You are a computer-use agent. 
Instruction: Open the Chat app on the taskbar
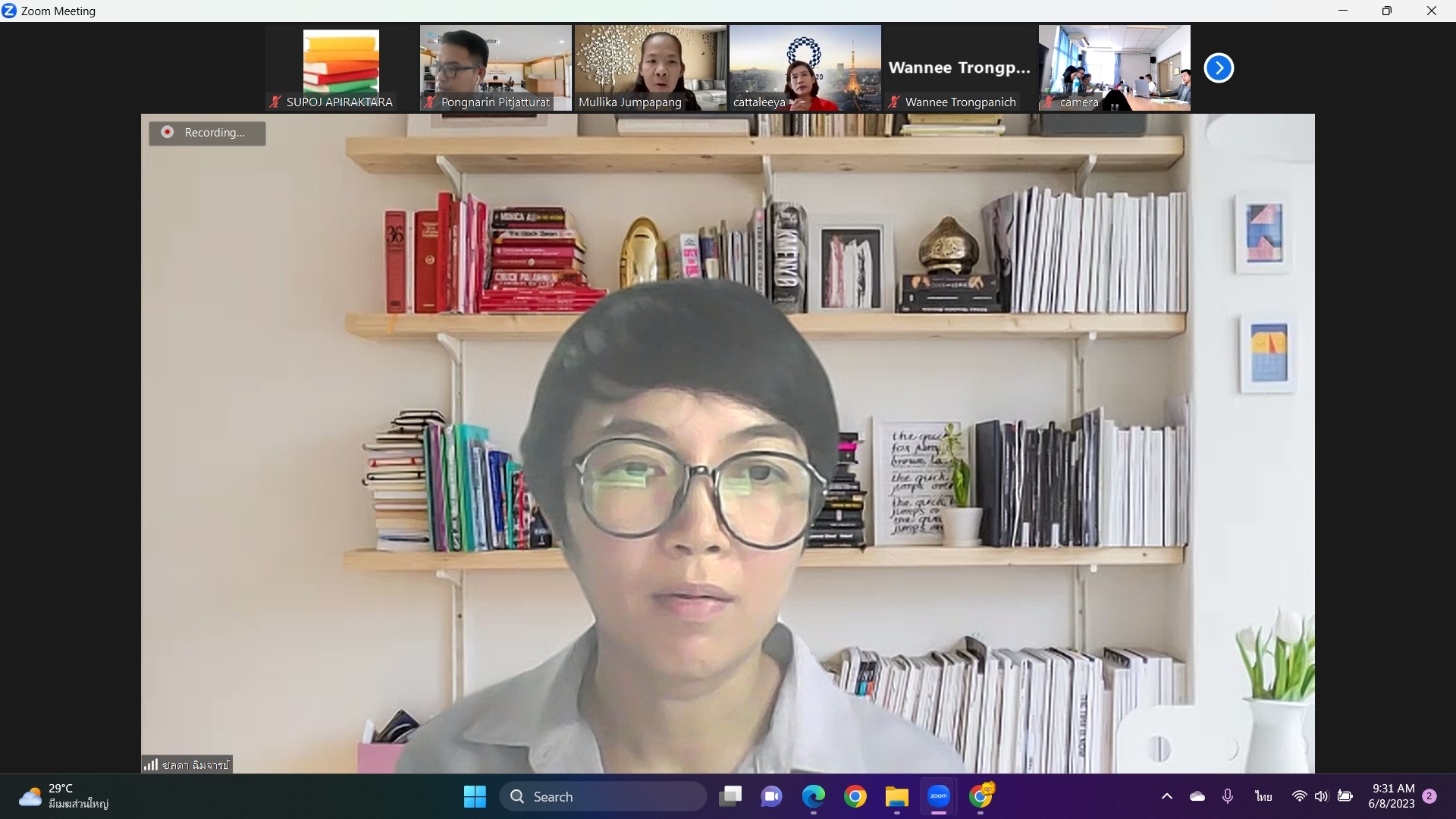pos(772,796)
